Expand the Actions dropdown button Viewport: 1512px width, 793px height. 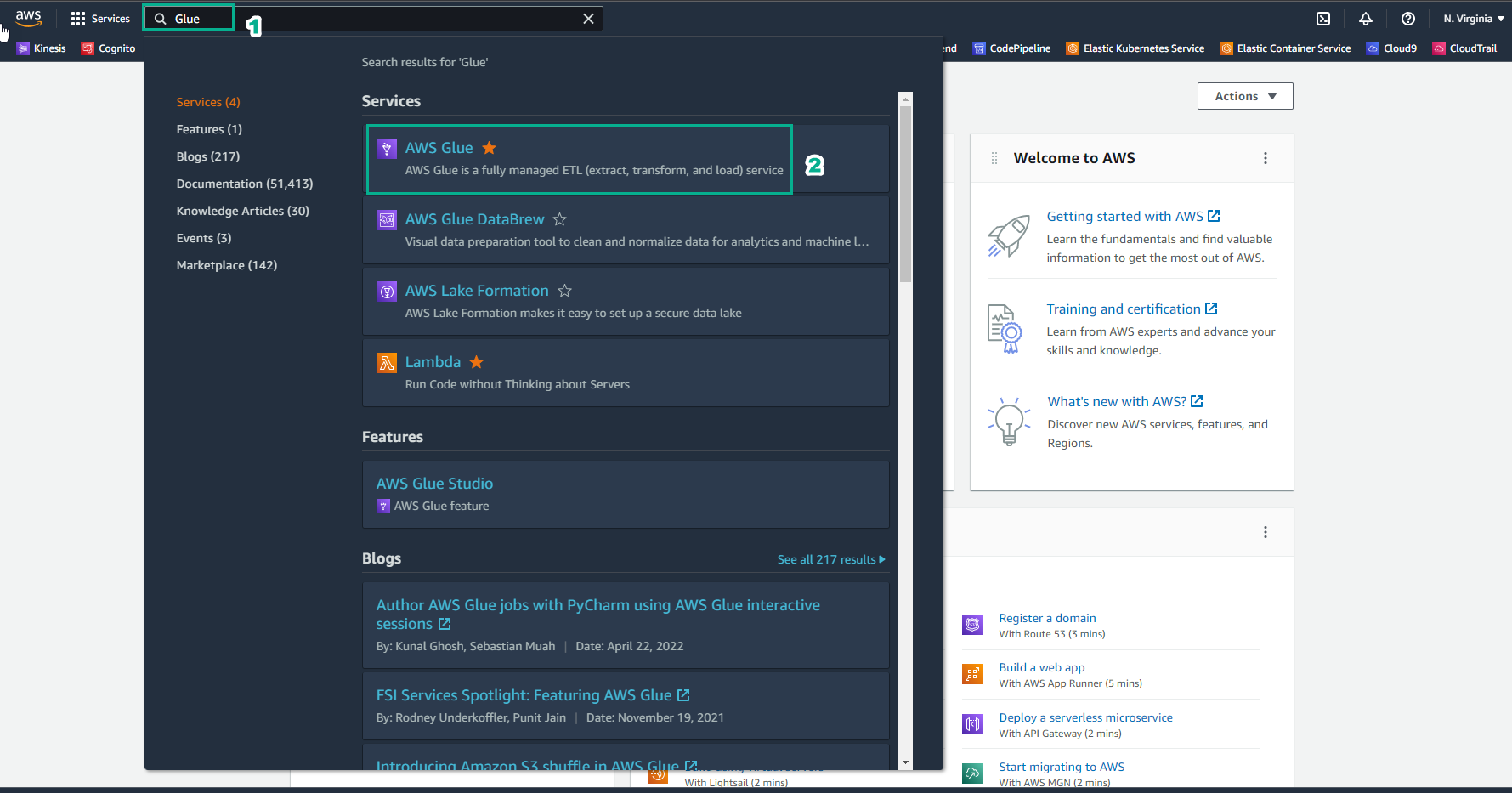coord(1245,96)
